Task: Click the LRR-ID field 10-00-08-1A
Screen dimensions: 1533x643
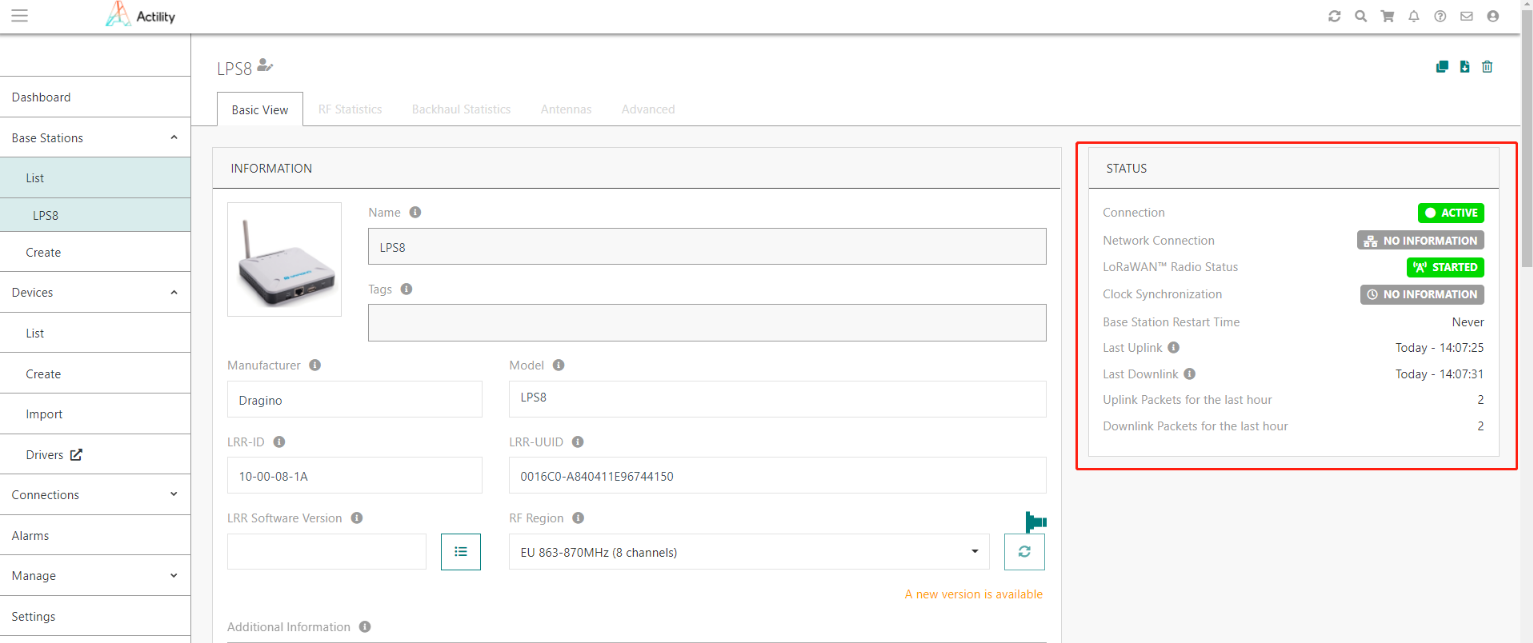Action: pos(354,476)
